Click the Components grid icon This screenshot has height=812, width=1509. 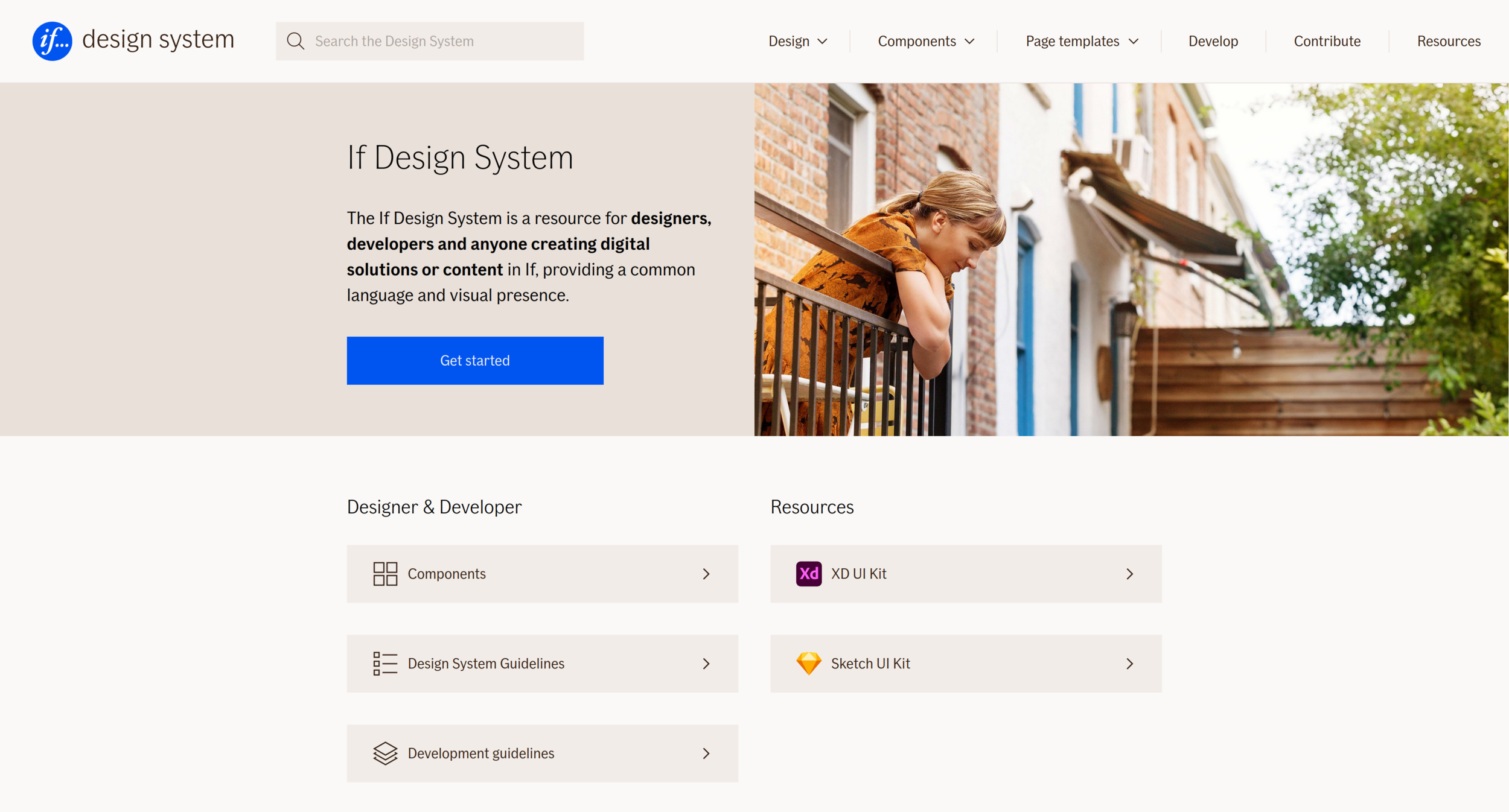(385, 574)
